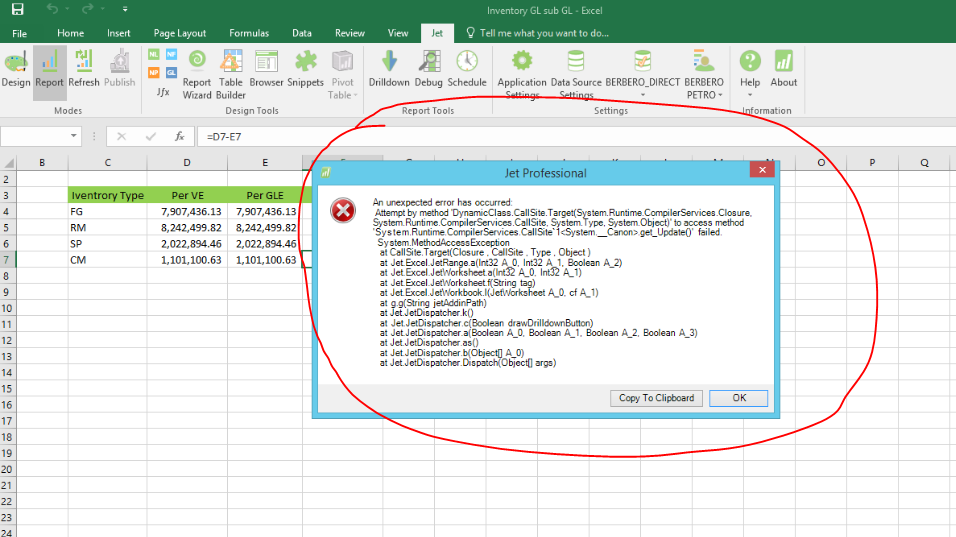Select the SP inventory type cell
The height and width of the screenshot is (537, 956).
coord(107,244)
